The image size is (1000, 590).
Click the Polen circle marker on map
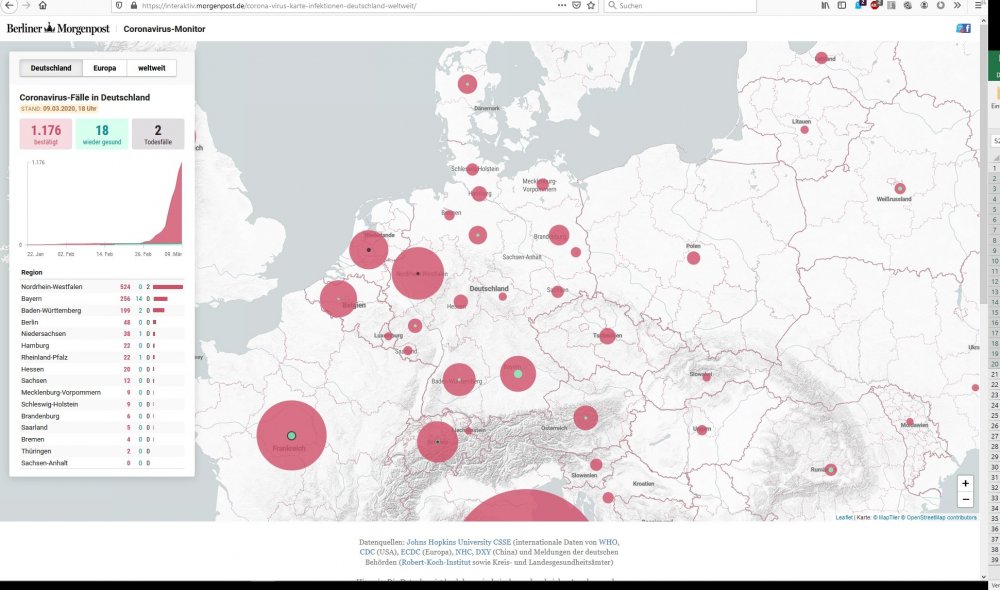pyautogui.click(x=693, y=258)
